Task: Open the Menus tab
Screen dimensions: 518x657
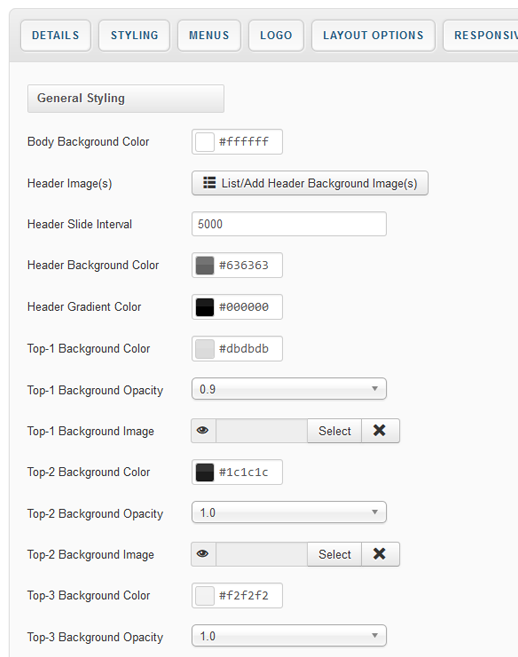Action: 209,35
